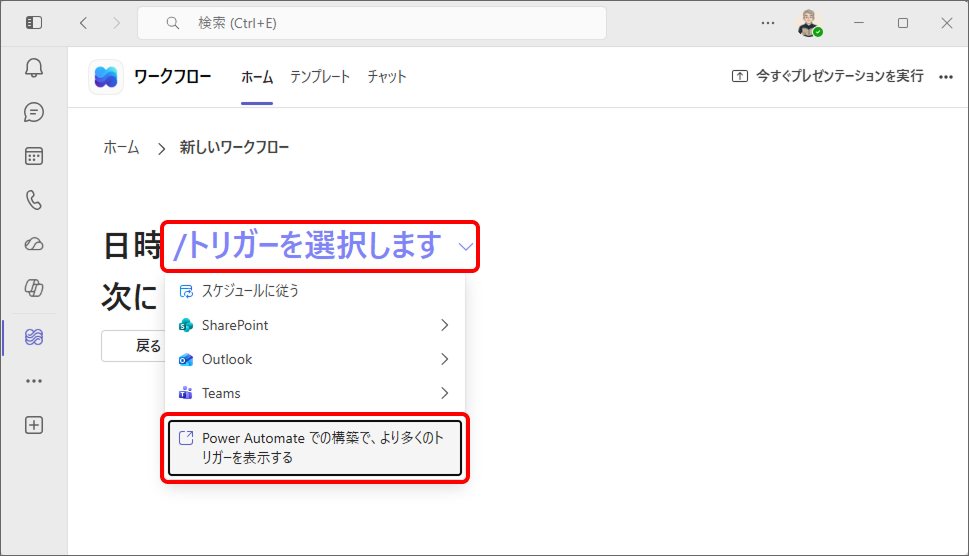Screen dimensions: 969x556
Task: Switch to the ホーム tab
Action: (257, 77)
